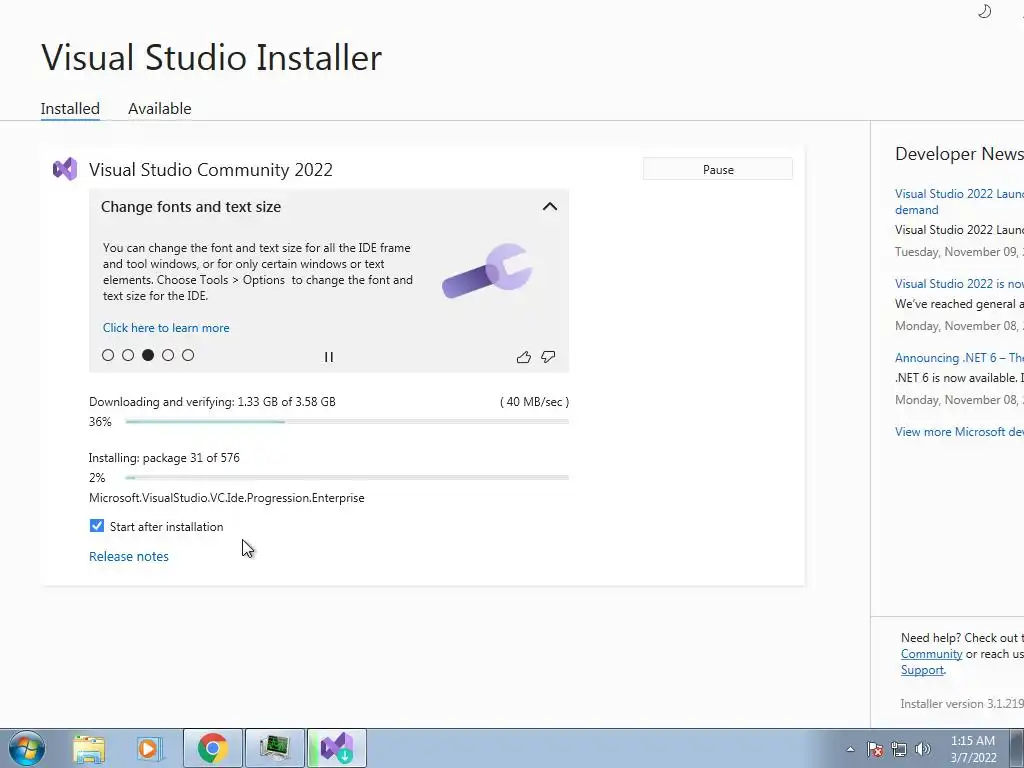Click the wrench illustration in the tip card
The width and height of the screenshot is (1024, 768).
[x=487, y=270]
